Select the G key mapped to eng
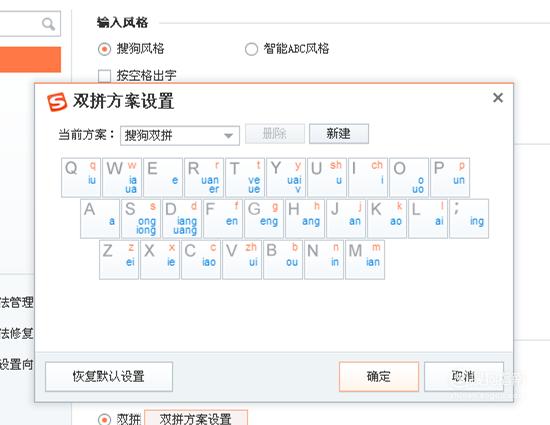550x425 pixels. click(264, 219)
